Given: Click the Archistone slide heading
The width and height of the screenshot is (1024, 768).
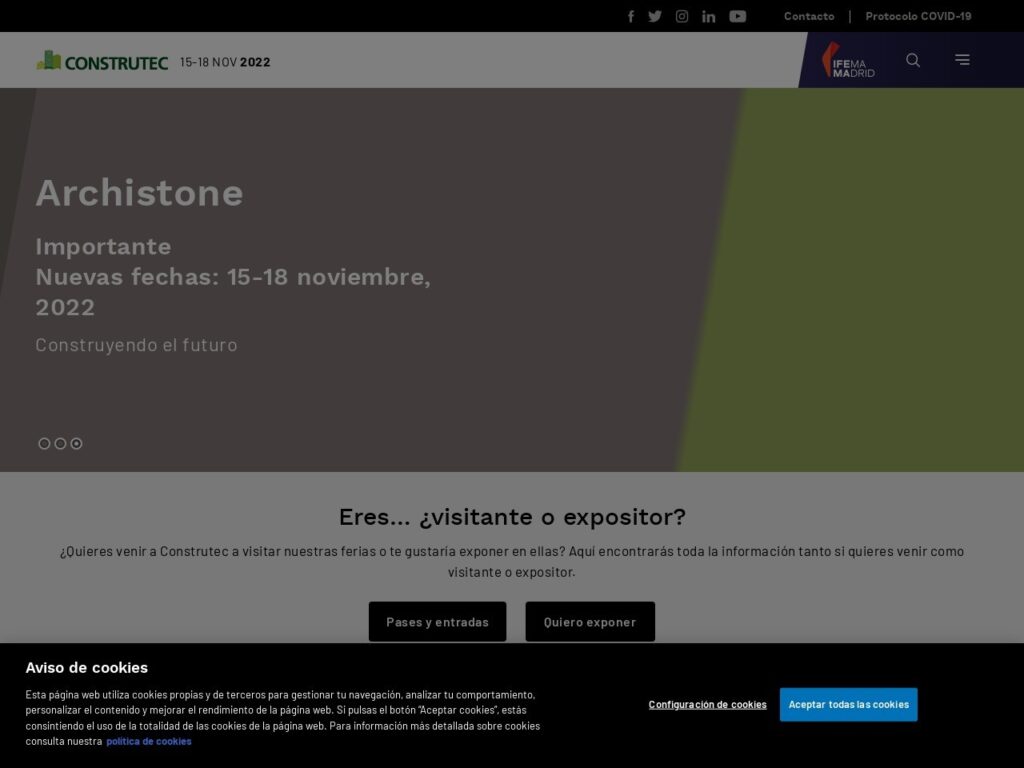Looking at the screenshot, I should coord(139,193).
